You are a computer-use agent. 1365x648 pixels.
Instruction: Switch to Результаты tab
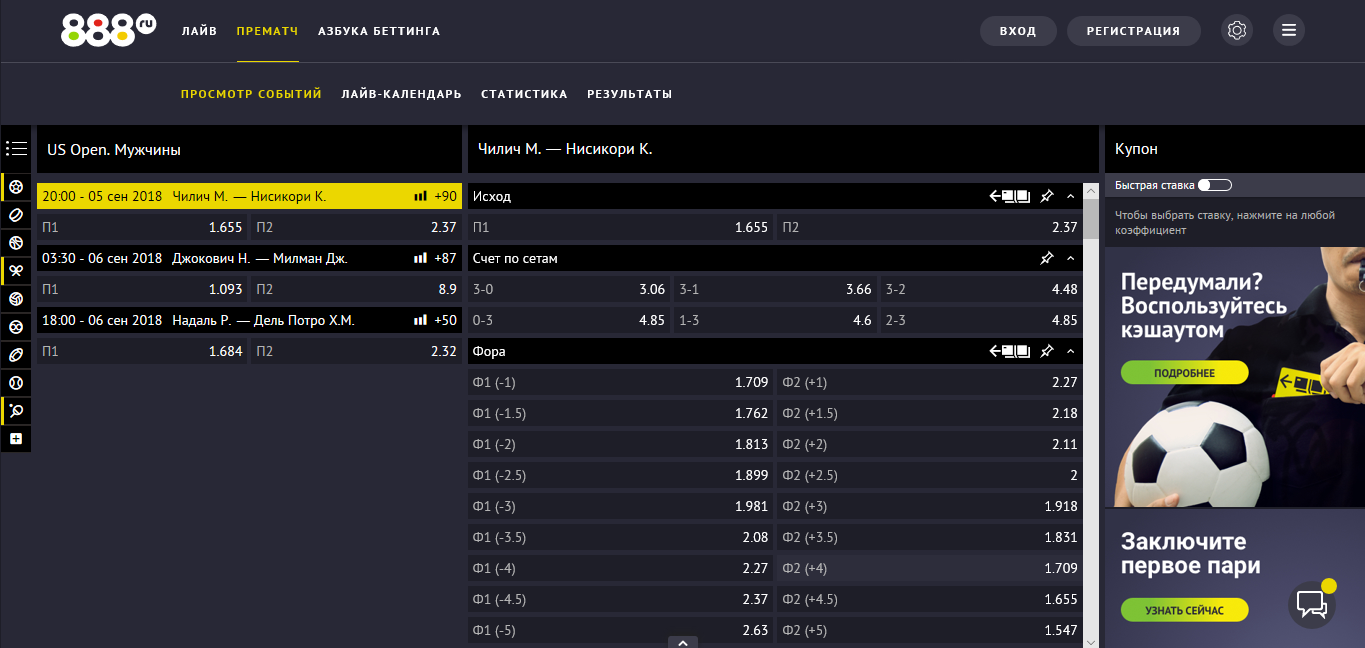point(629,94)
